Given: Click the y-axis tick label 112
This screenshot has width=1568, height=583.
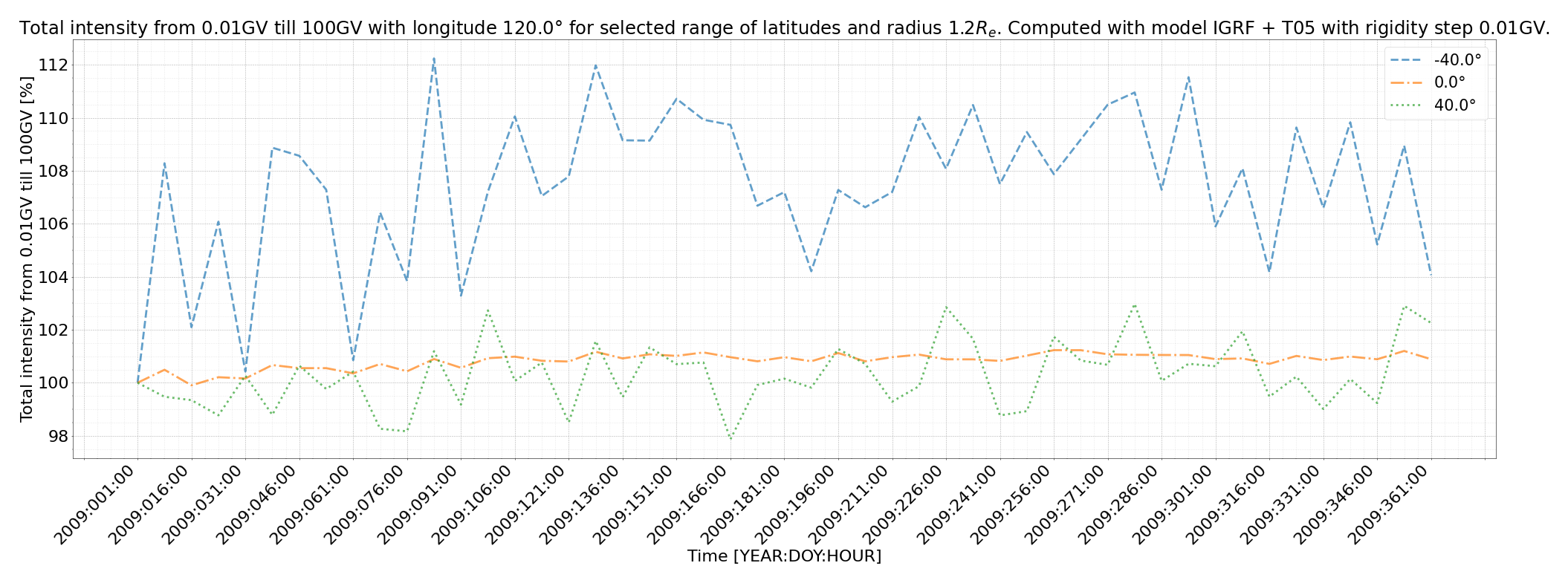Looking at the screenshot, I should coord(54,65).
